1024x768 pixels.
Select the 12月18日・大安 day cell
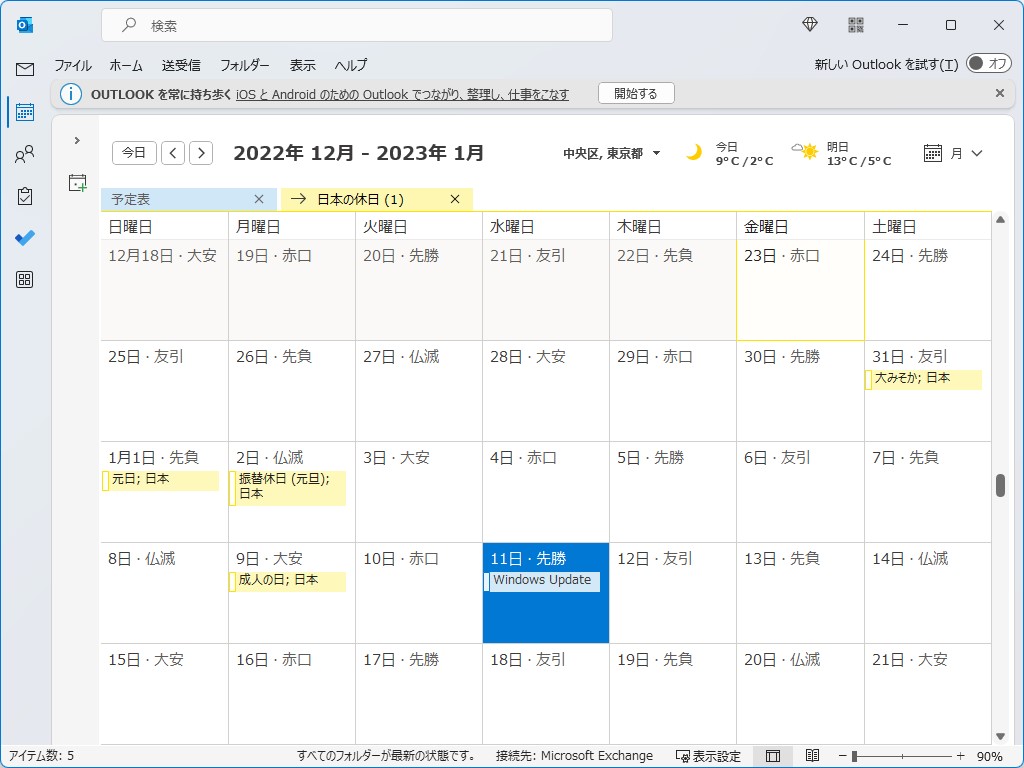(x=165, y=290)
